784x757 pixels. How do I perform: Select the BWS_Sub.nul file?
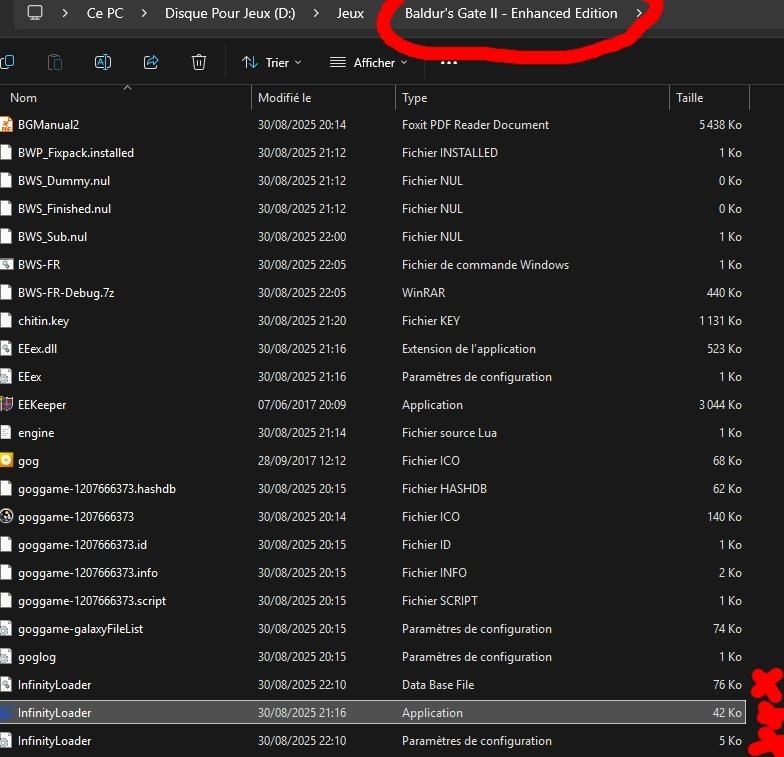[52, 236]
